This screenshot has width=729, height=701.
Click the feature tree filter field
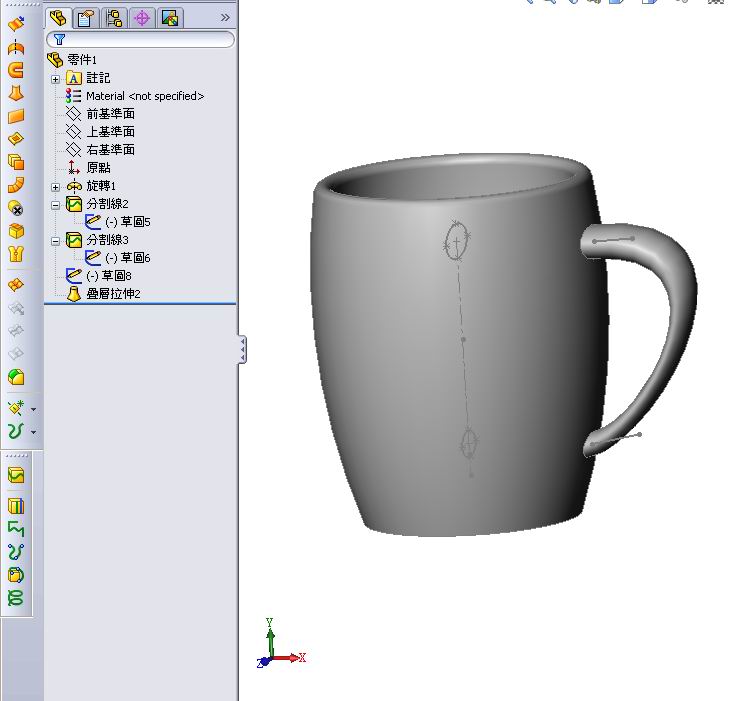click(140, 40)
